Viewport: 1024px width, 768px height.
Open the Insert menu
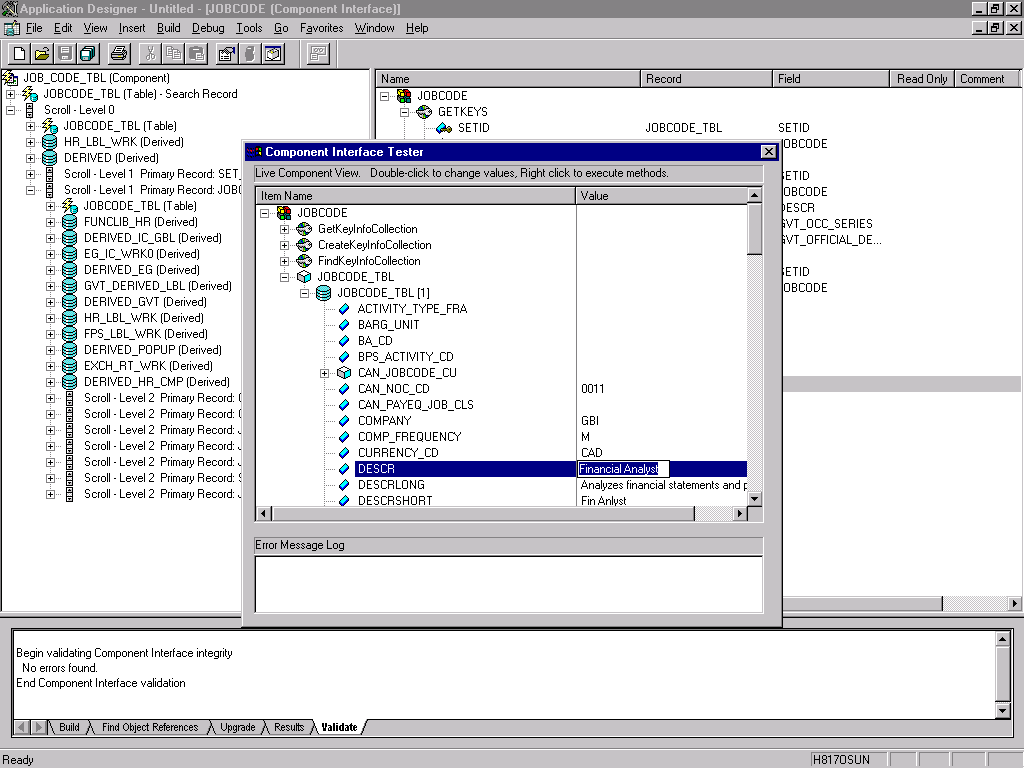[x=132, y=28]
